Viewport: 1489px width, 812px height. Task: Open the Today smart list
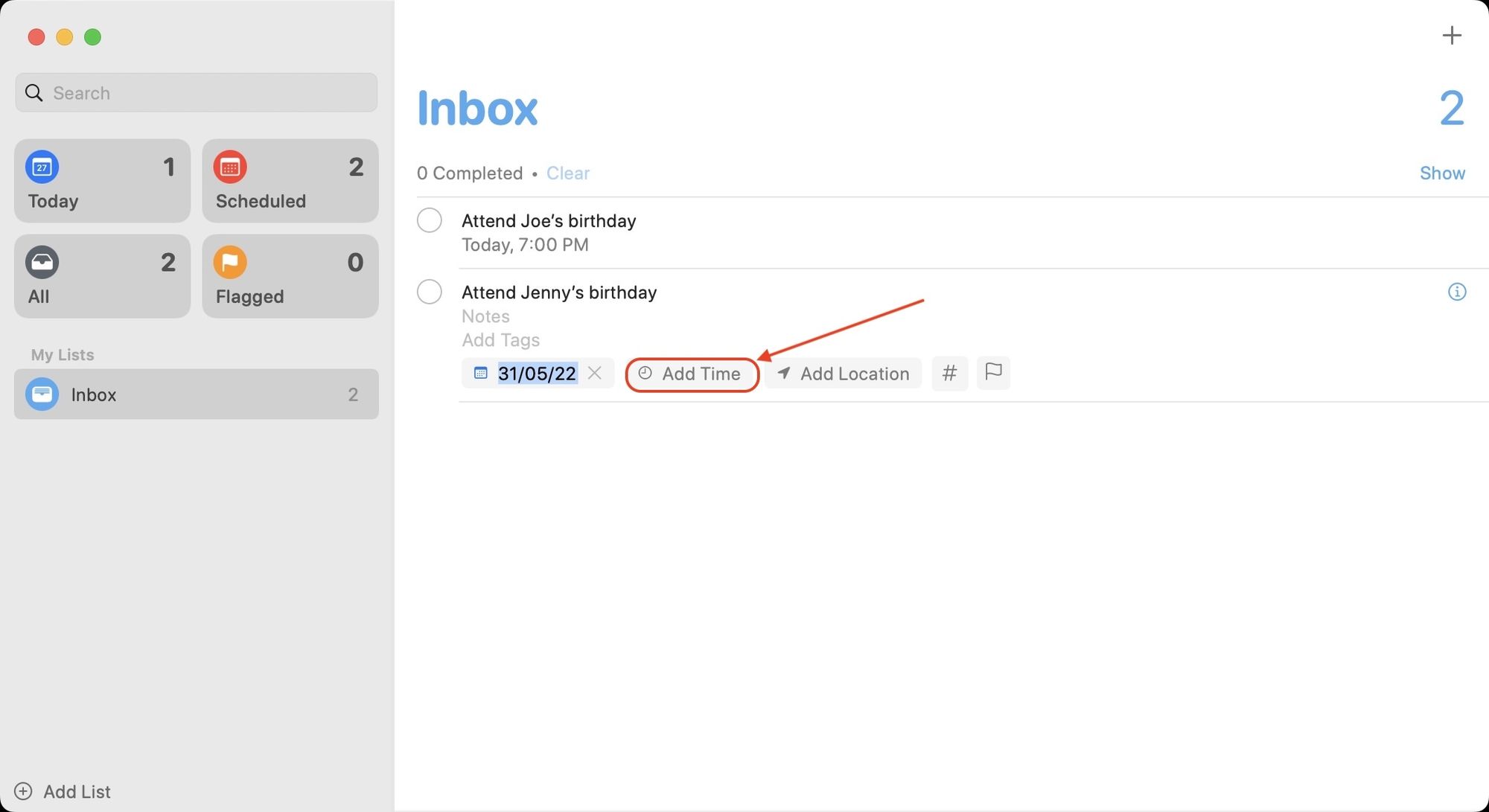[102, 181]
